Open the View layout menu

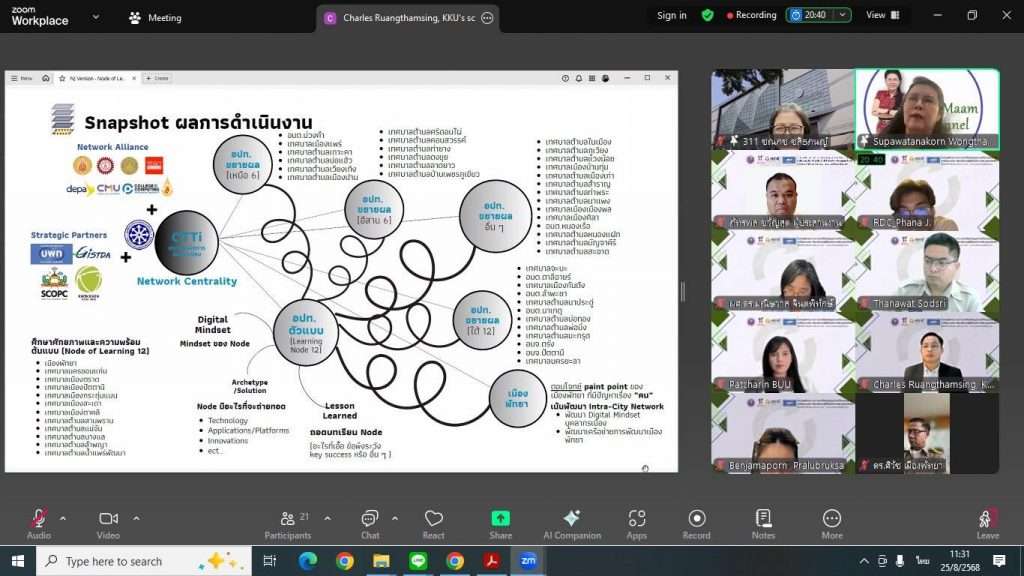[882, 15]
